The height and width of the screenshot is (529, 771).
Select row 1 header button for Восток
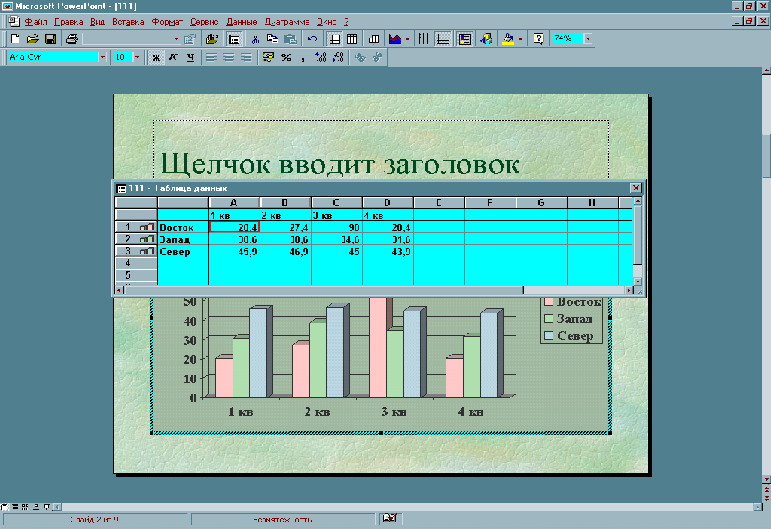(x=136, y=227)
